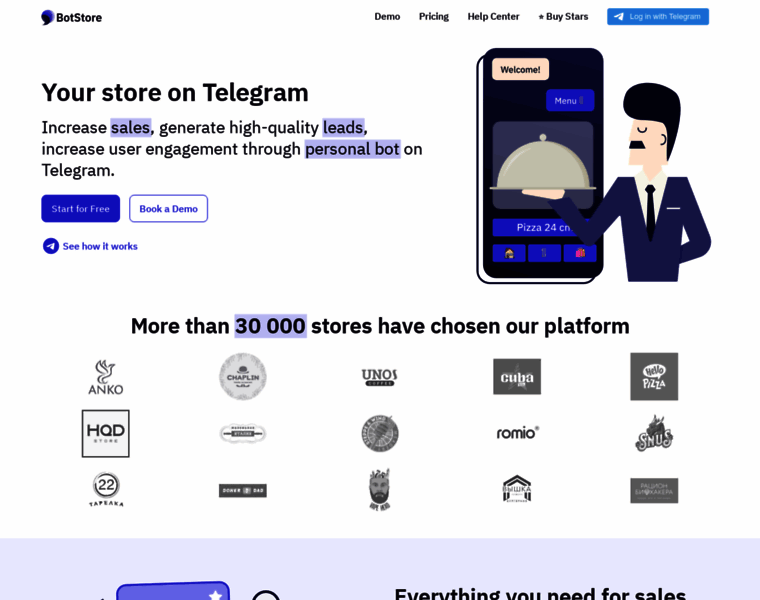Select the HQD store logo
Screen dimensions: 760x600
tap(106, 433)
